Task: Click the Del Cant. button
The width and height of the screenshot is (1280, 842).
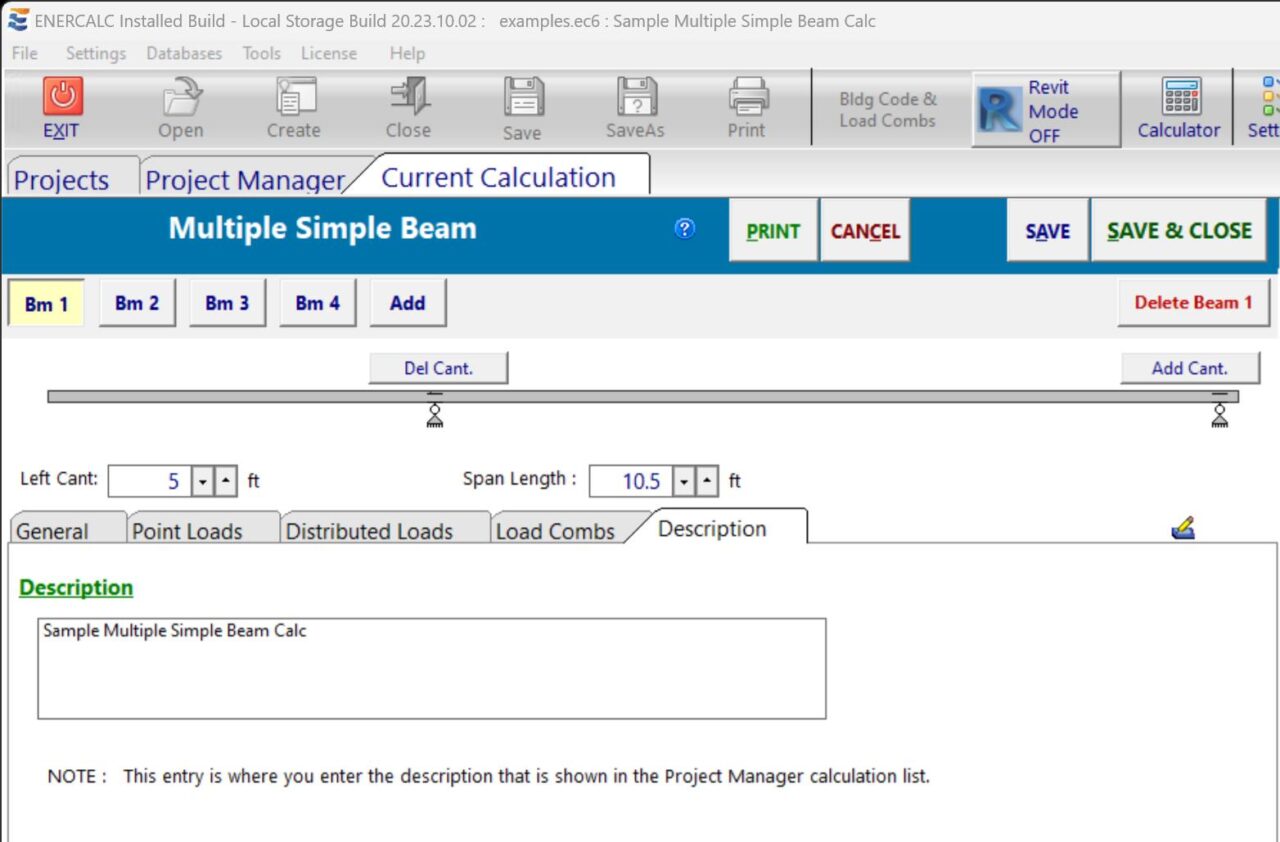Action: point(438,368)
